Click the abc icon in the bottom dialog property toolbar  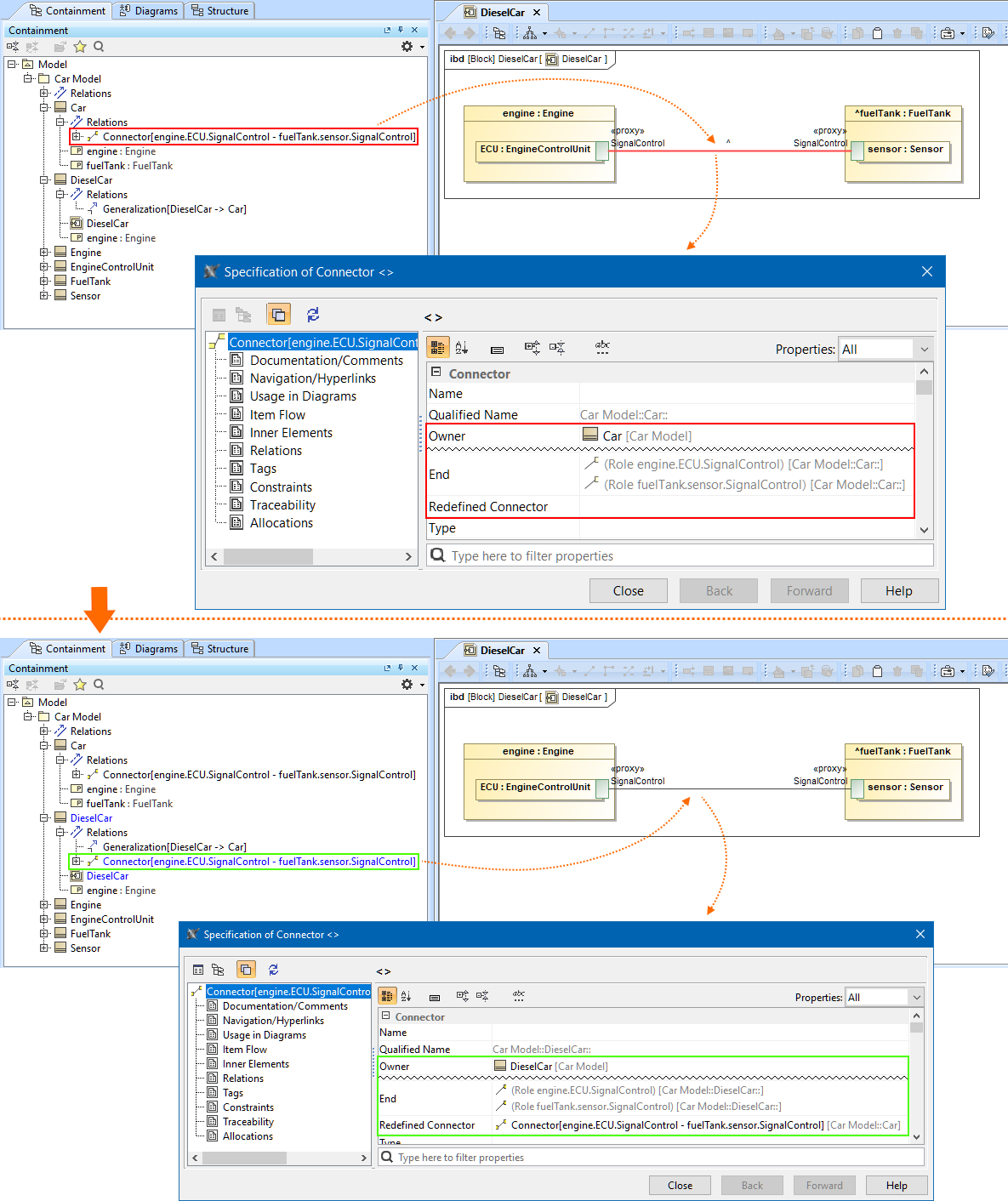519,996
